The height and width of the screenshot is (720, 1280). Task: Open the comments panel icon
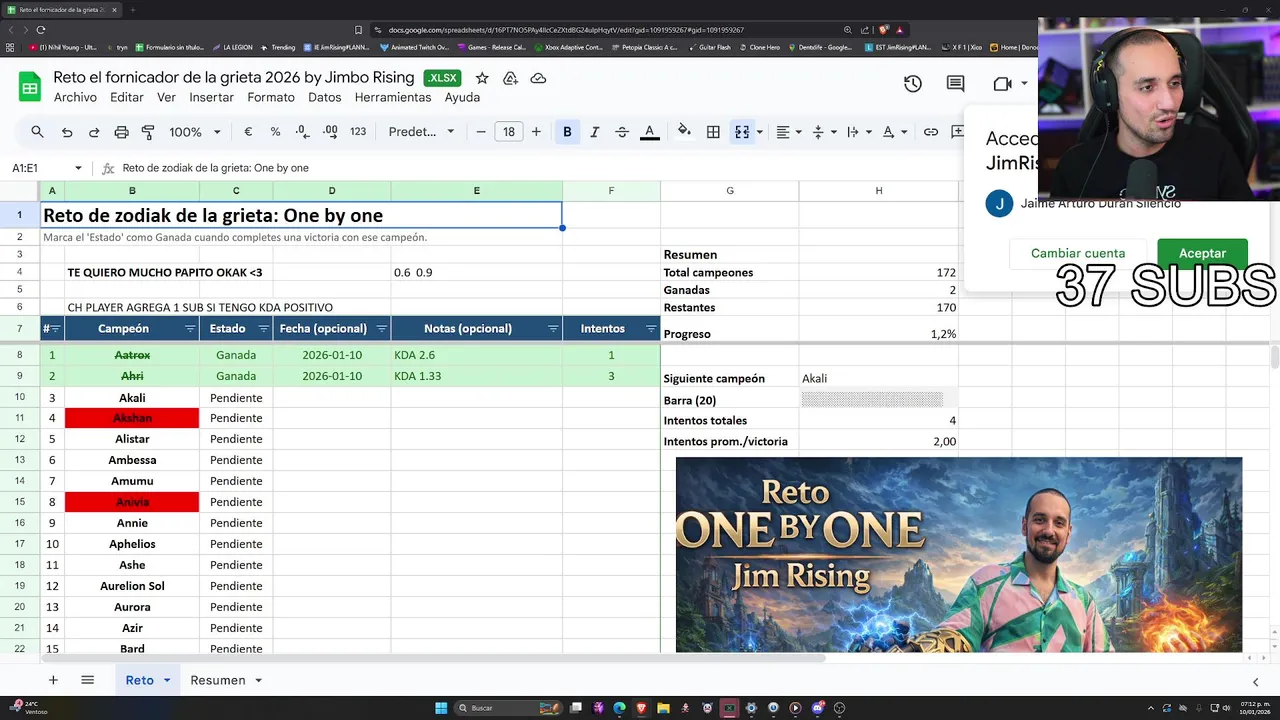(956, 85)
